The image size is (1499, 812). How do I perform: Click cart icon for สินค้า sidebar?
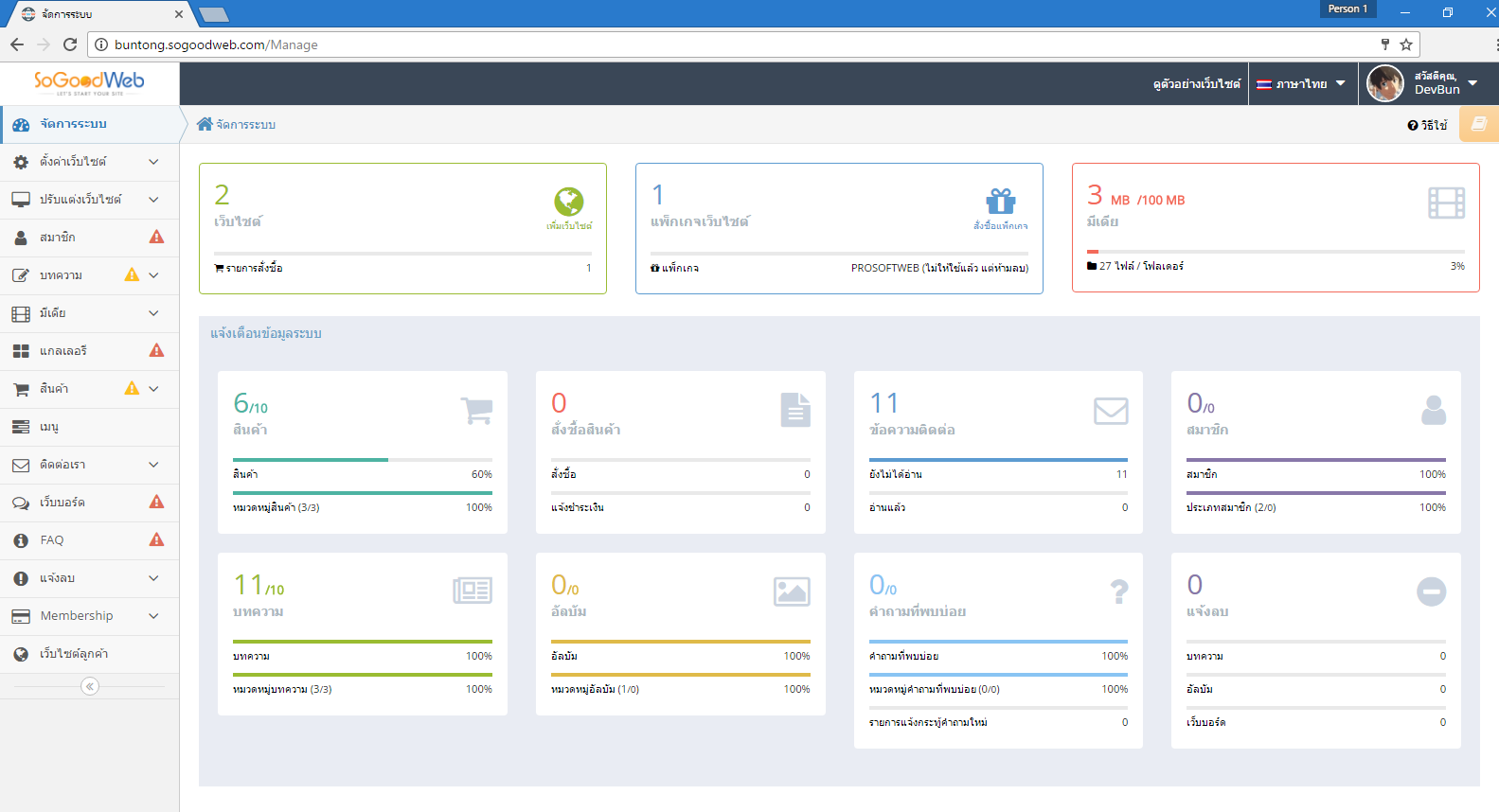[21, 389]
